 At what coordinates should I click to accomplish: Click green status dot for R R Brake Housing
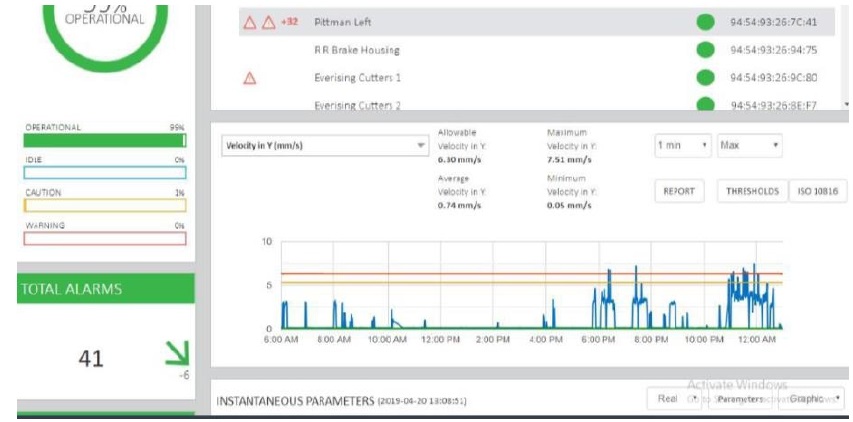coord(705,49)
